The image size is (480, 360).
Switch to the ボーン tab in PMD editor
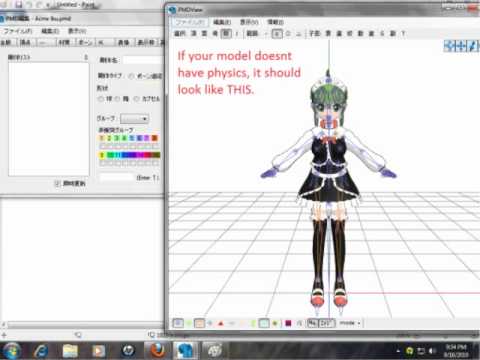pyautogui.click(x=85, y=42)
